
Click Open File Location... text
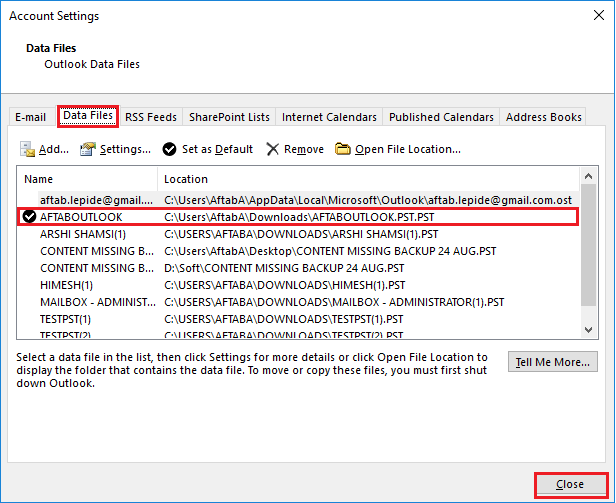pos(408,149)
